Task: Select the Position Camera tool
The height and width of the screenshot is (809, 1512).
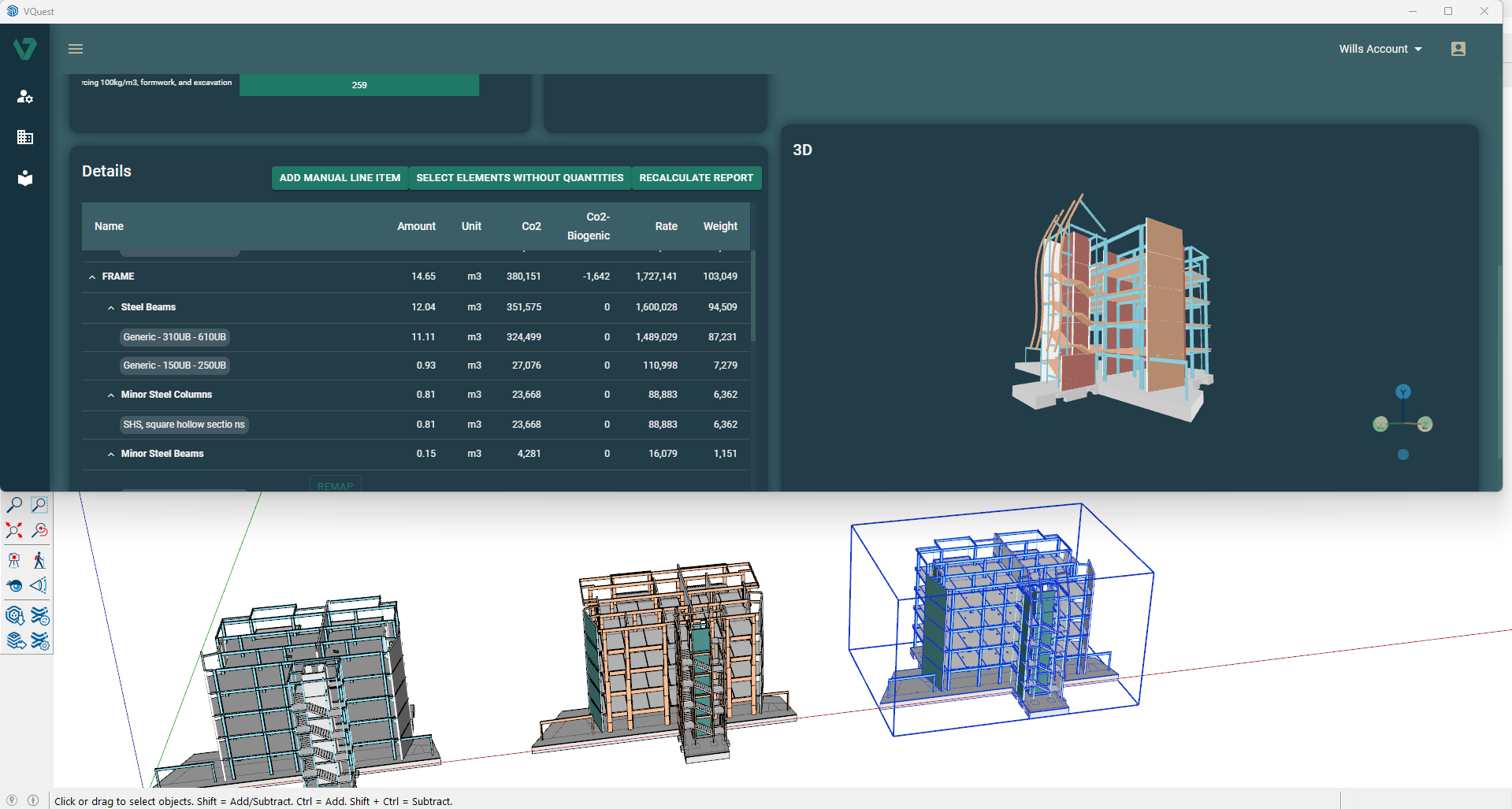Action: (14, 560)
